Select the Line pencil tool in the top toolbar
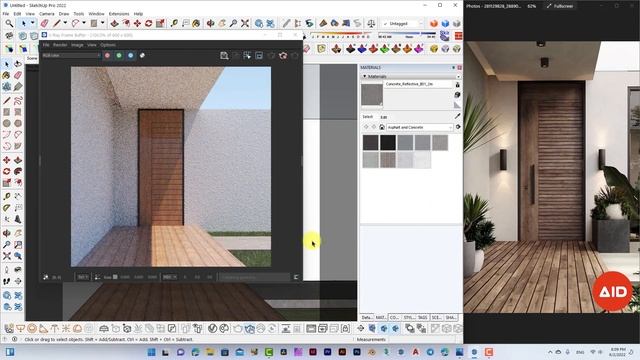Viewport: 640px width, 360px height. [57, 23]
